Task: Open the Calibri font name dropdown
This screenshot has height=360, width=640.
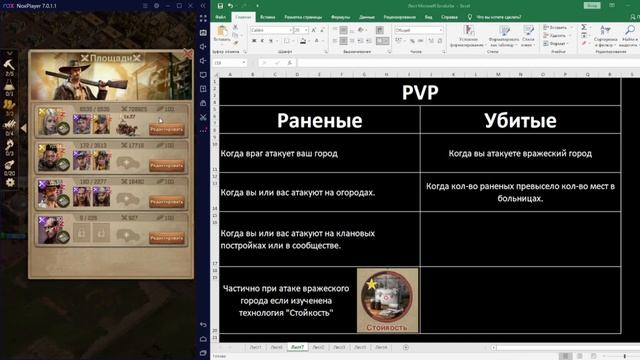Action: [x=290, y=30]
